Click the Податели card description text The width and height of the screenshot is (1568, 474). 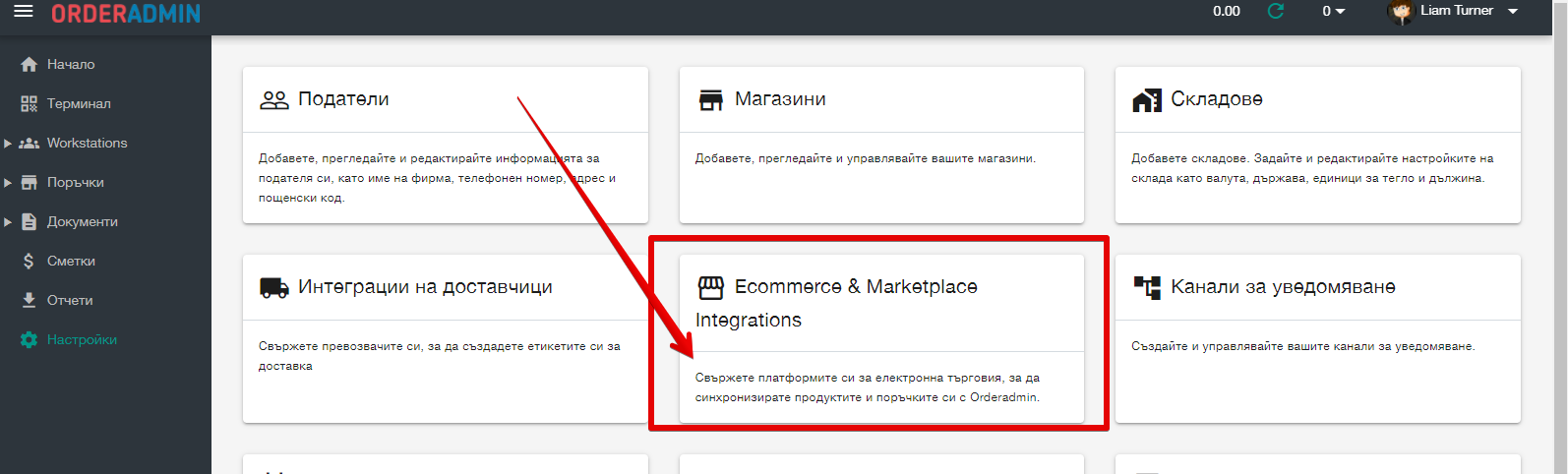[438, 178]
